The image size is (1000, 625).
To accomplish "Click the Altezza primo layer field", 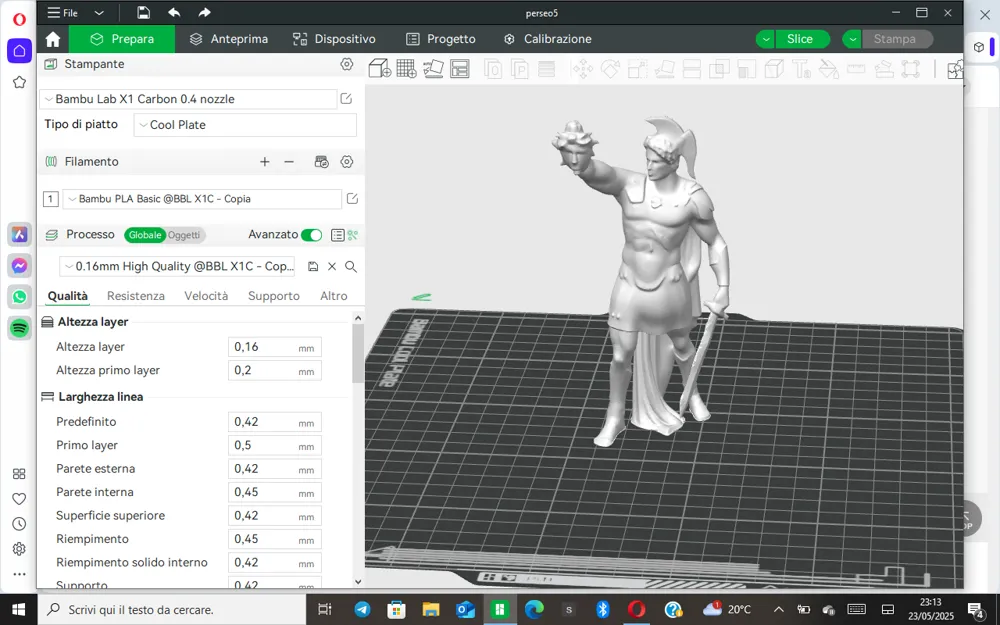I will pos(275,371).
